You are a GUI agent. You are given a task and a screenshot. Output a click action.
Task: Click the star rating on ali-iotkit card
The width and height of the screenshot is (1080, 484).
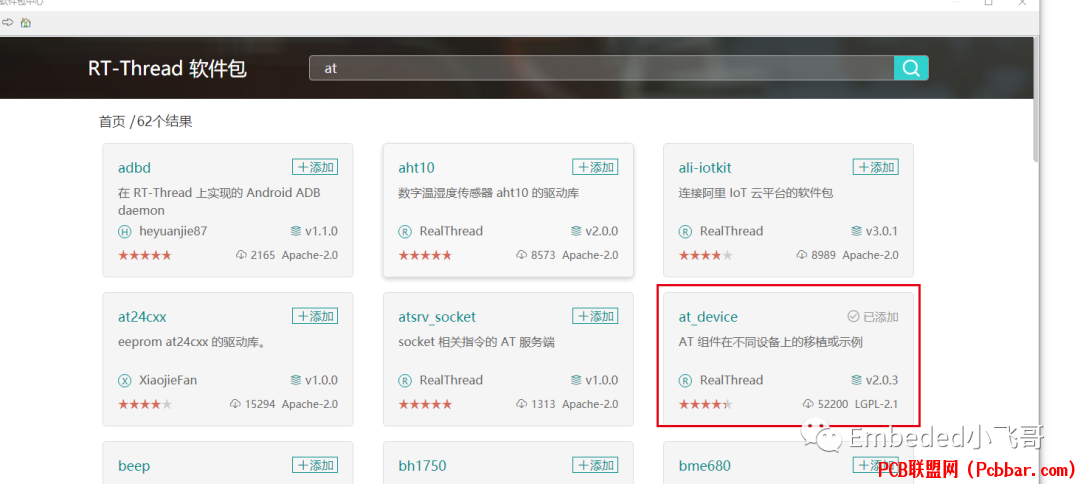[705, 255]
